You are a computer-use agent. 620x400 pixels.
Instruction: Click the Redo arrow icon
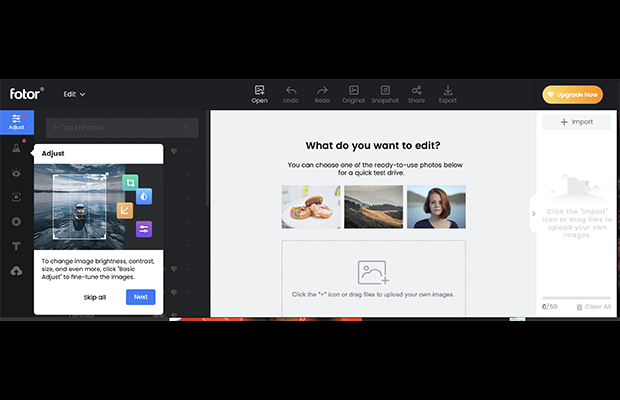coord(322,94)
